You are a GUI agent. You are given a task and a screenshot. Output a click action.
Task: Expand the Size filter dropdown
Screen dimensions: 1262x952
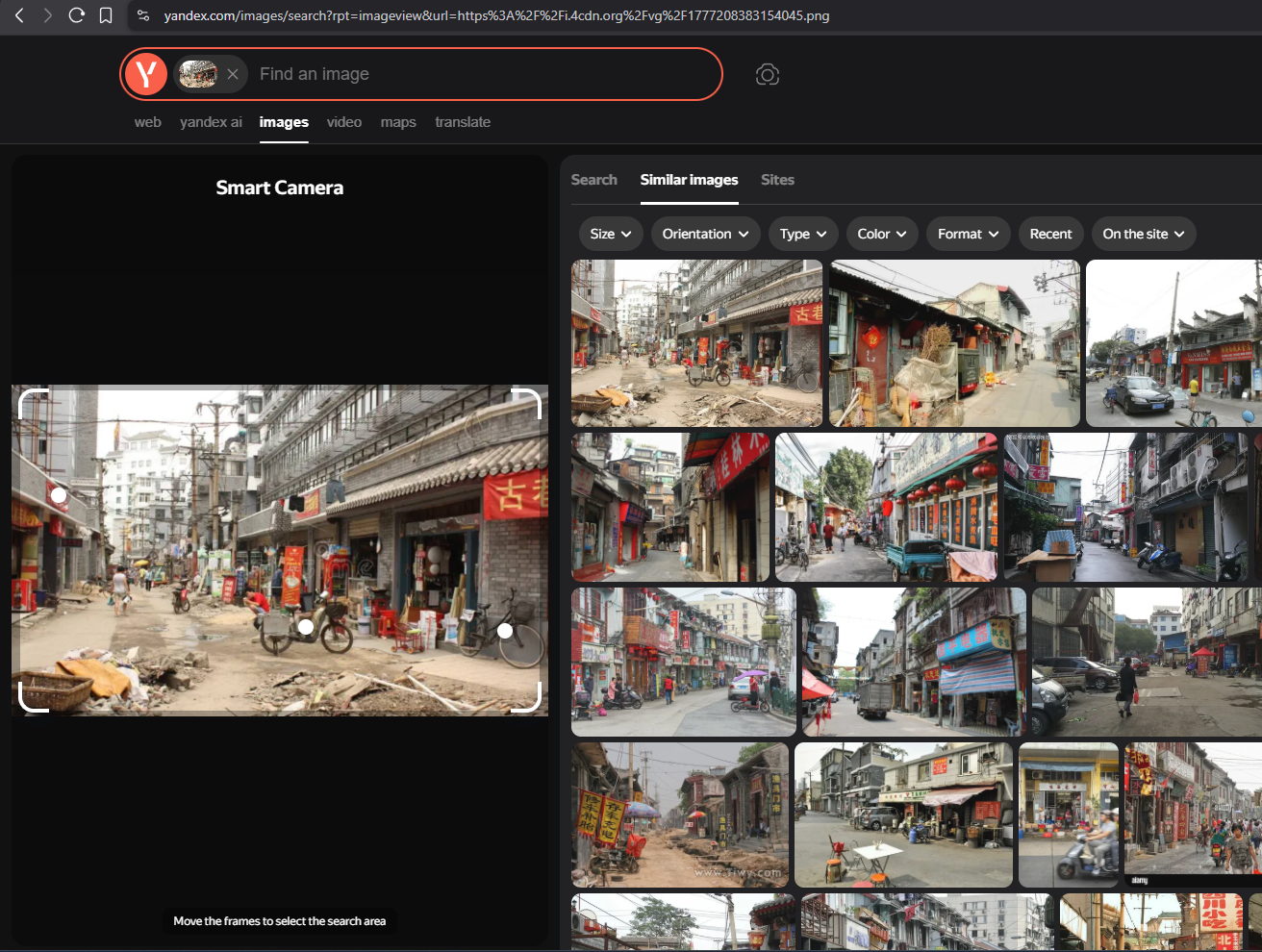[x=611, y=234]
